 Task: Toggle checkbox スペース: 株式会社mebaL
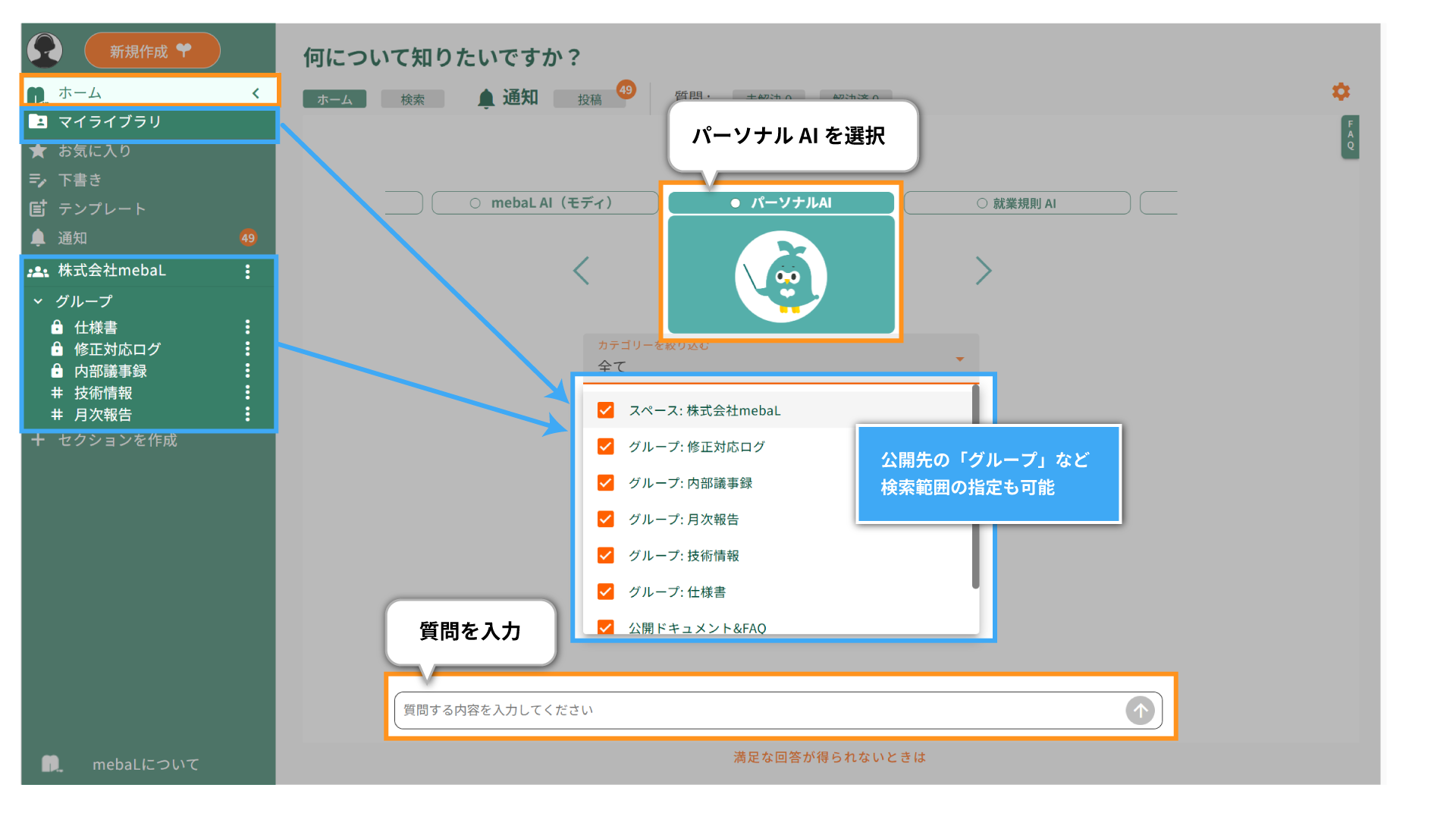(605, 410)
